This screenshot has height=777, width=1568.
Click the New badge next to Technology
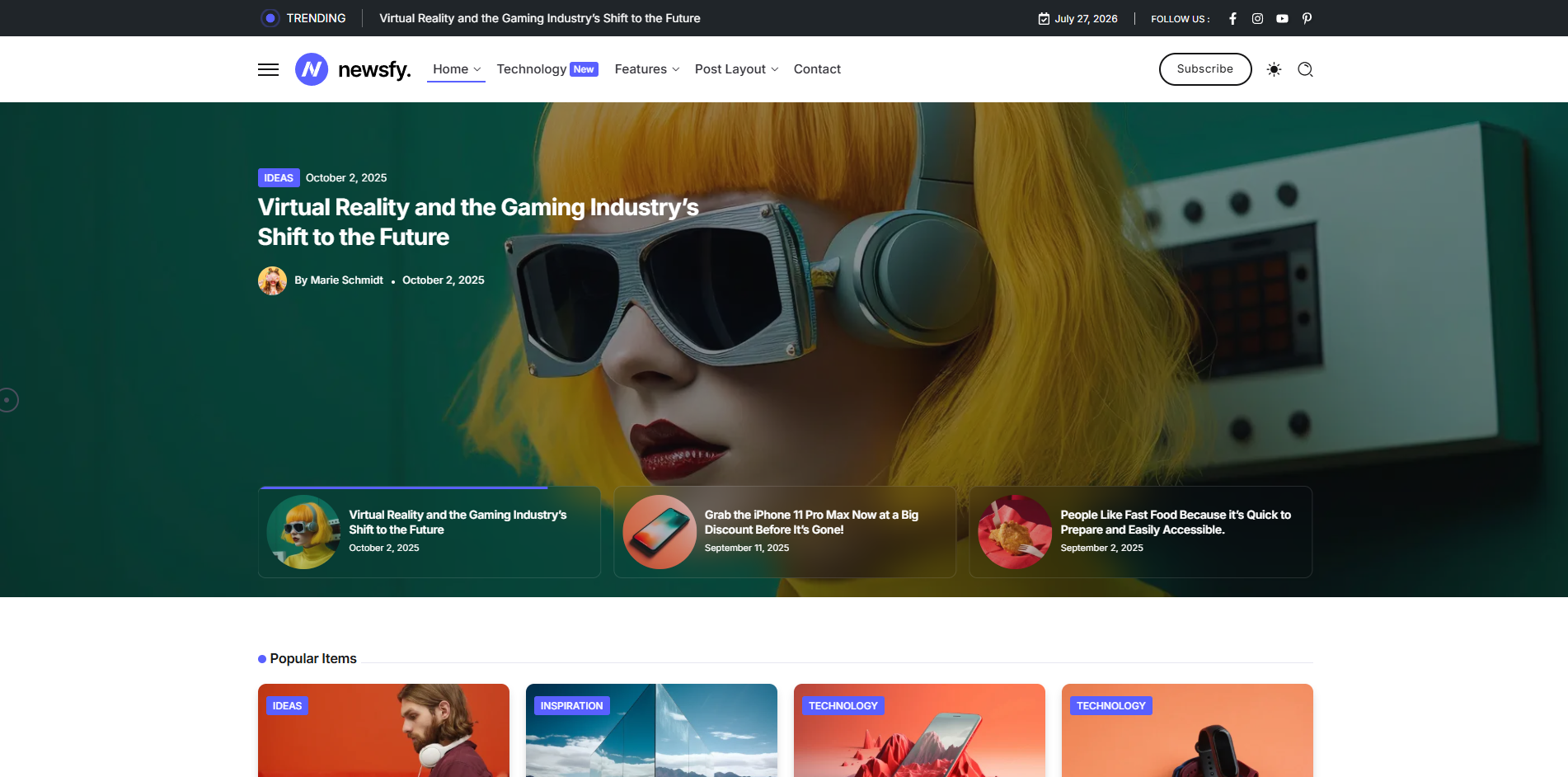pyautogui.click(x=584, y=69)
